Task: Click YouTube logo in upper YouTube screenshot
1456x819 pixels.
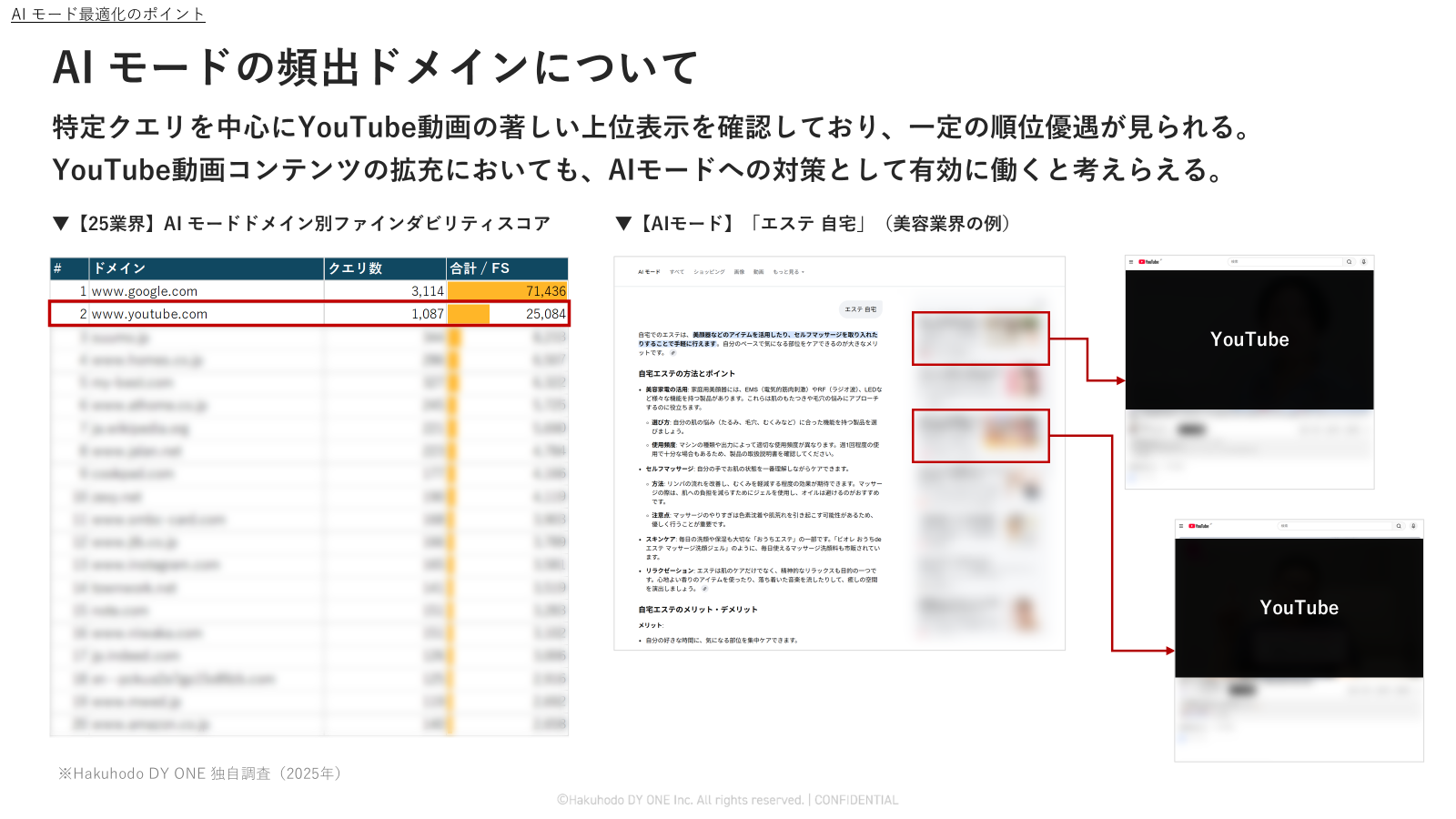Action: coord(1149,262)
